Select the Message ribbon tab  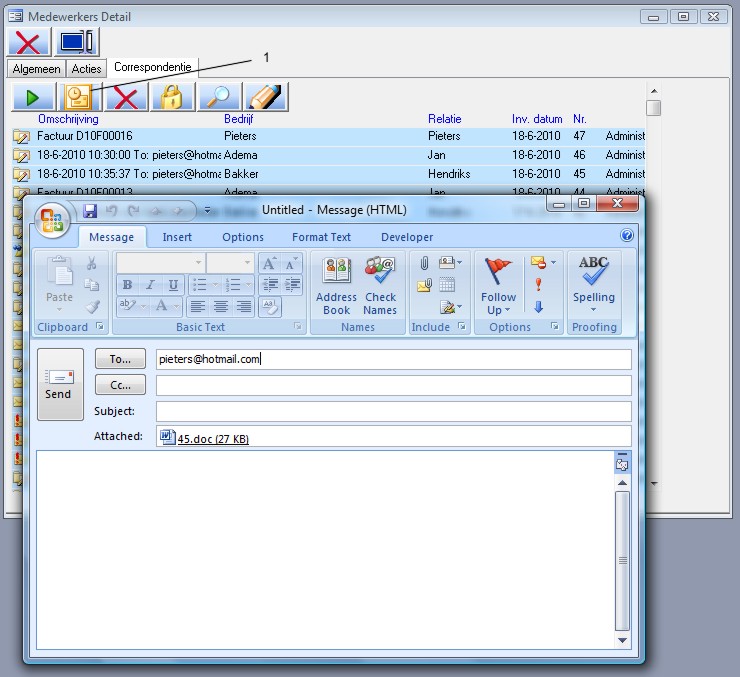click(x=111, y=237)
